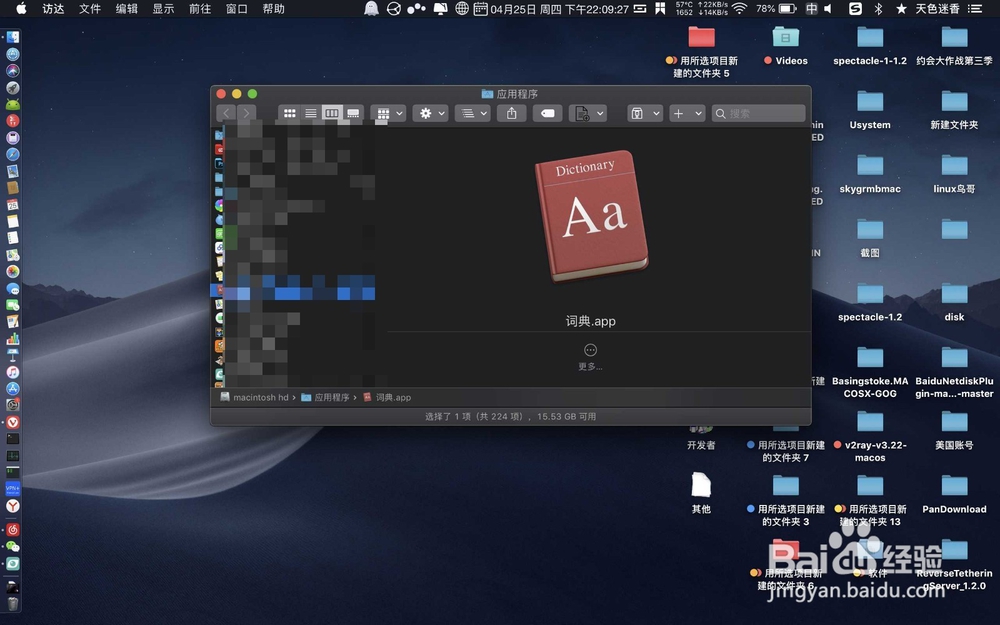This screenshot has height=625, width=1000.
Task: Click the date and time 04月25日 display
Action: (559, 9)
